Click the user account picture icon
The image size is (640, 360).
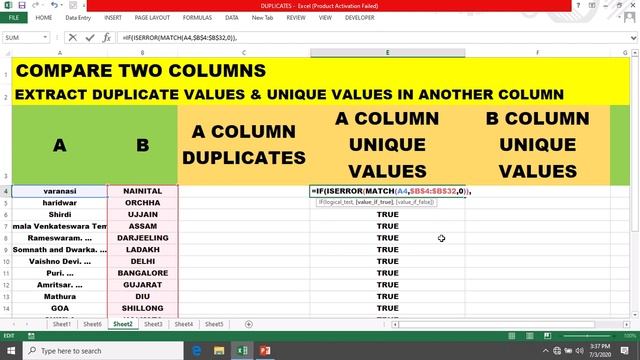[629, 18]
